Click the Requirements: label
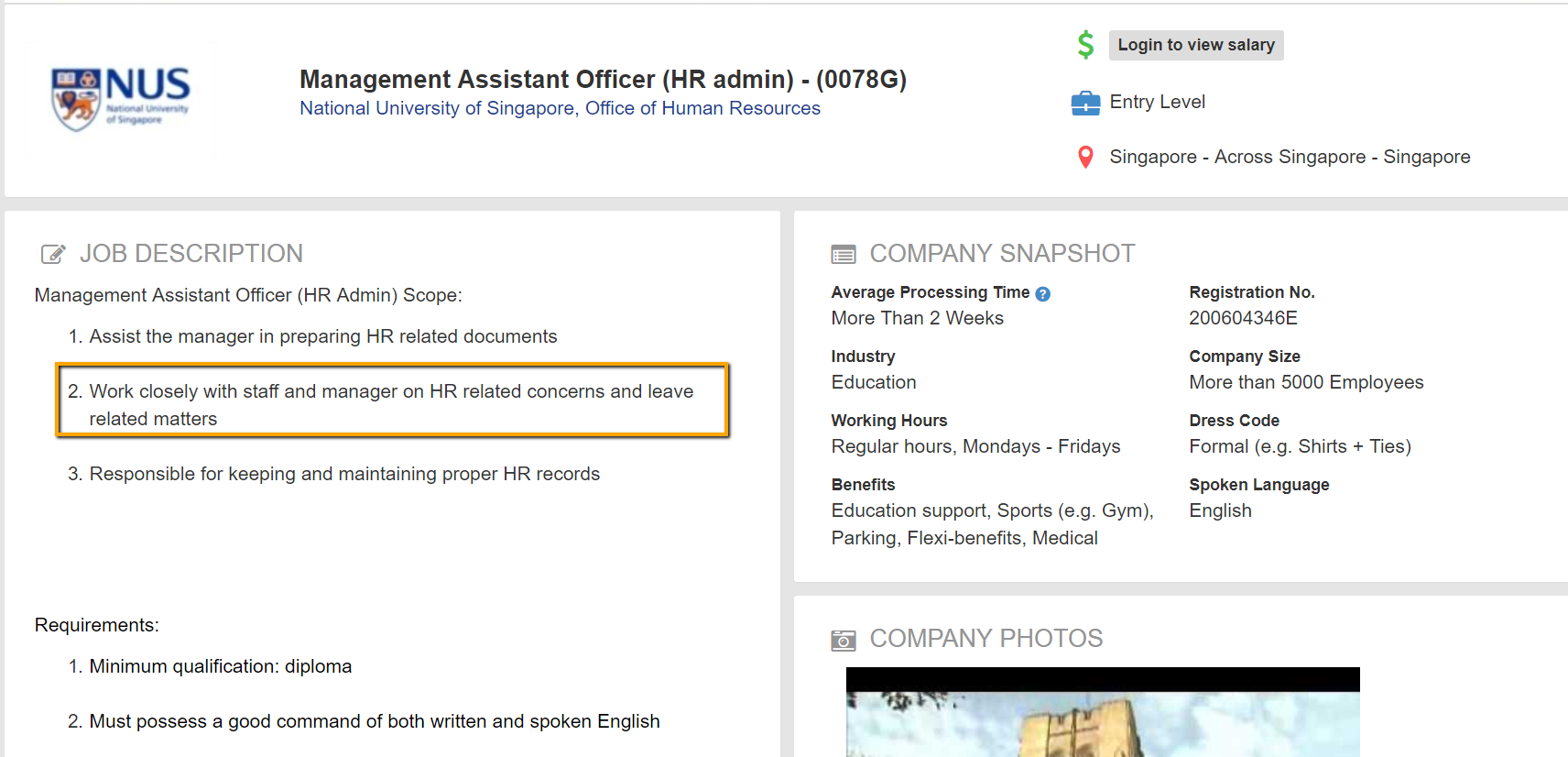This screenshot has height=757, width=1568. pyautogui.click(x=97, y=625)
